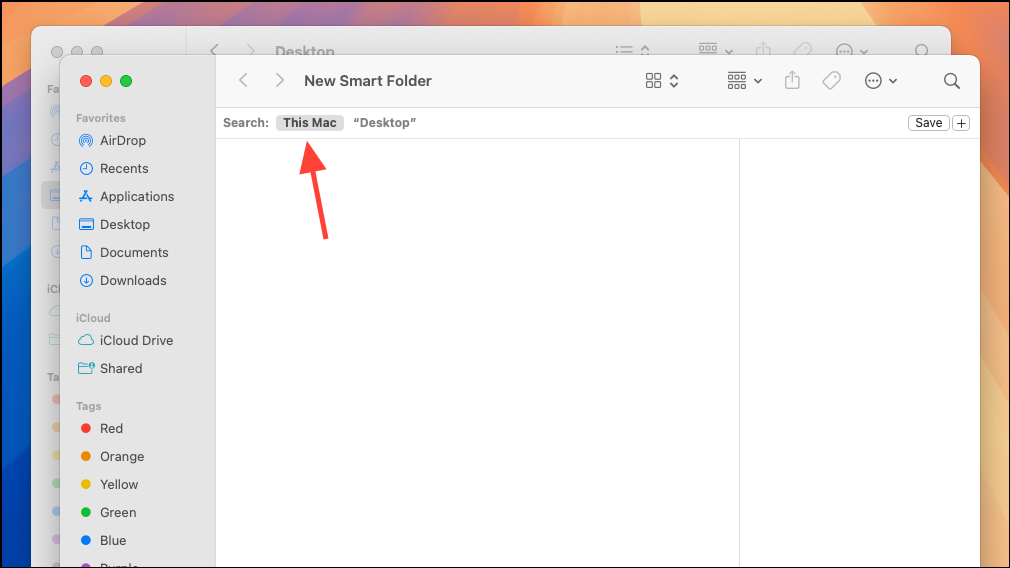Click the back arrow in background Desktop window
Image resolution: width=1010 pixels, height=568 pixels.
coord(214,50)
